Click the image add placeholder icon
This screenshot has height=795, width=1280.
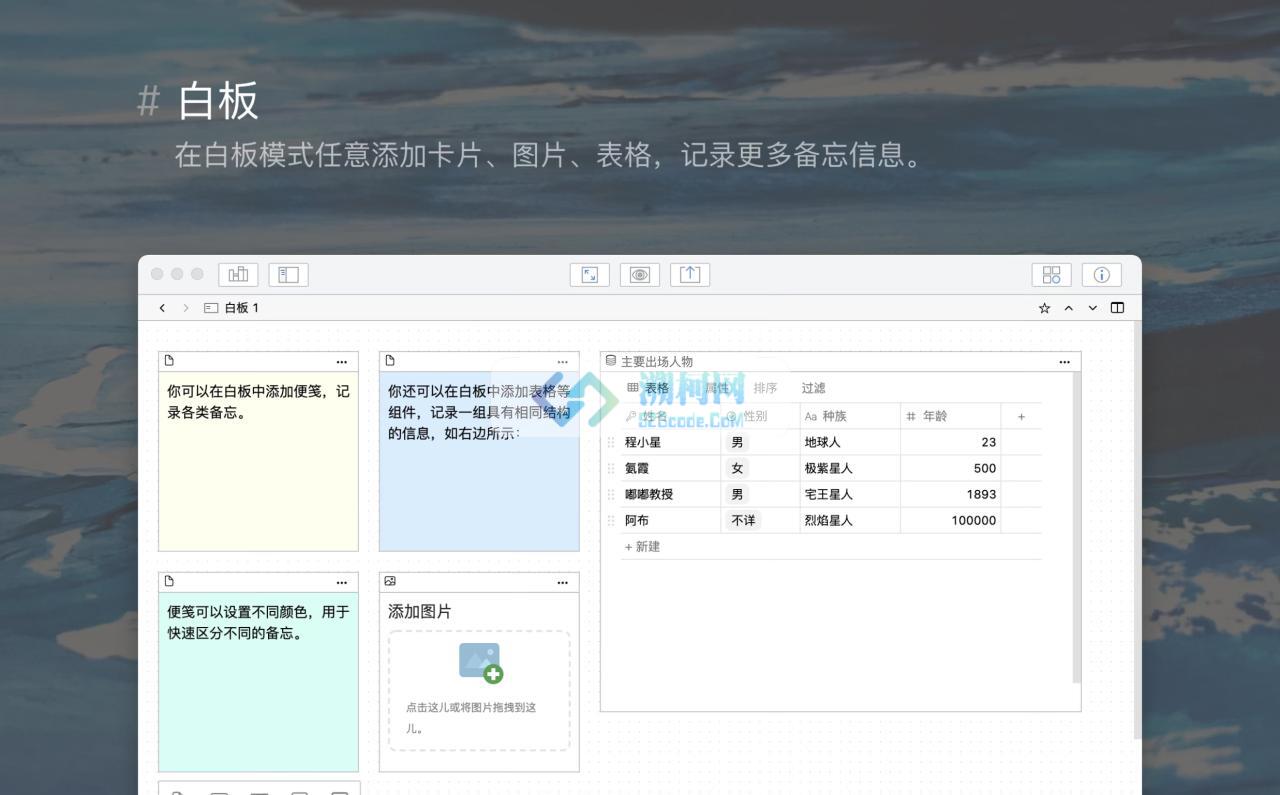[481, 663]
